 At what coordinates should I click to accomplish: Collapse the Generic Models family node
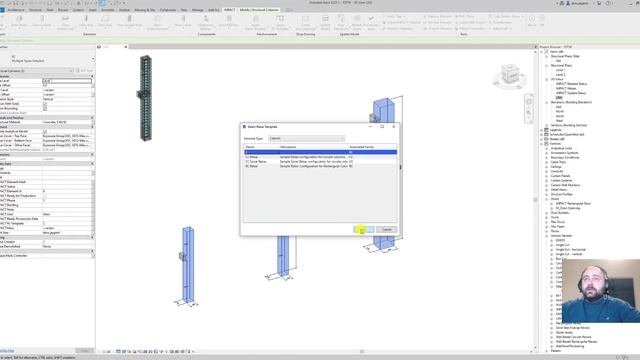coord(547,236)
